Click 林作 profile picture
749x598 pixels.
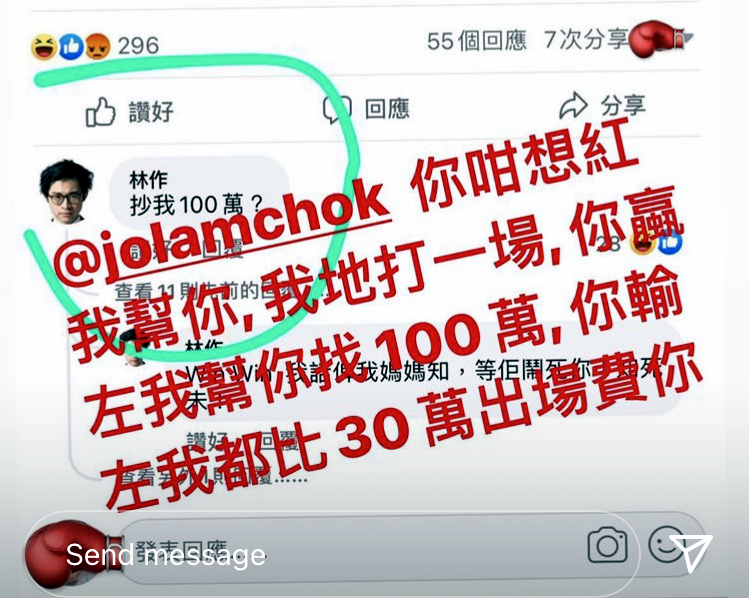[x=67, y=192]
